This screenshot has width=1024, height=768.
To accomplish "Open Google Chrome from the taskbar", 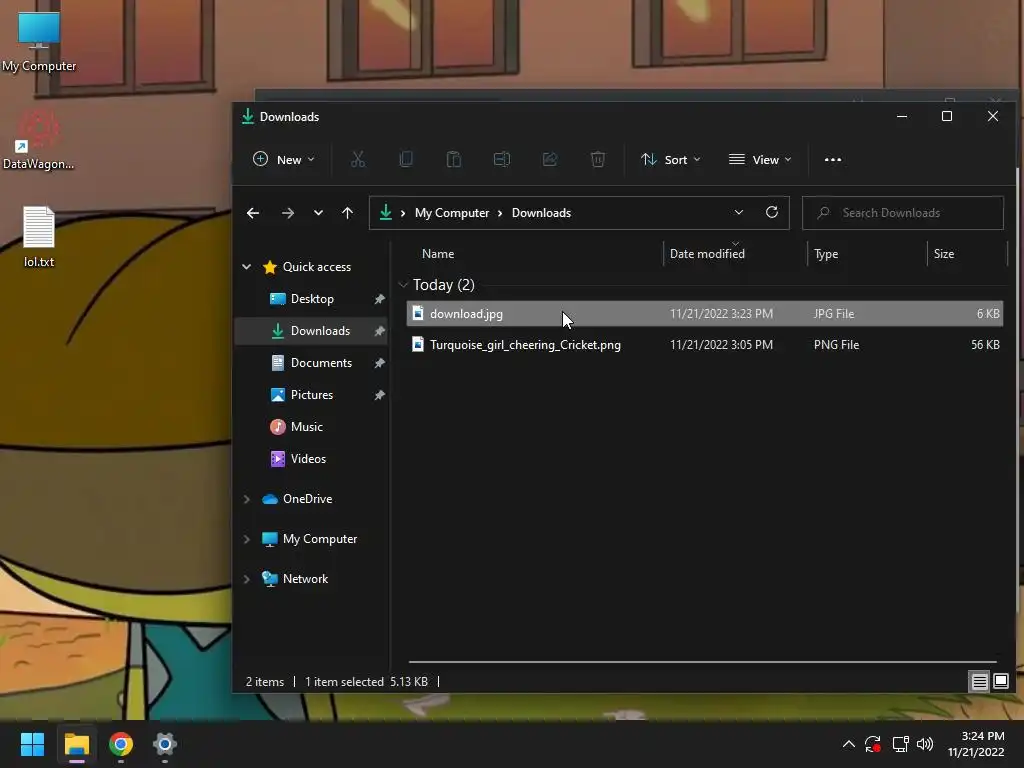I will (121, 744).
